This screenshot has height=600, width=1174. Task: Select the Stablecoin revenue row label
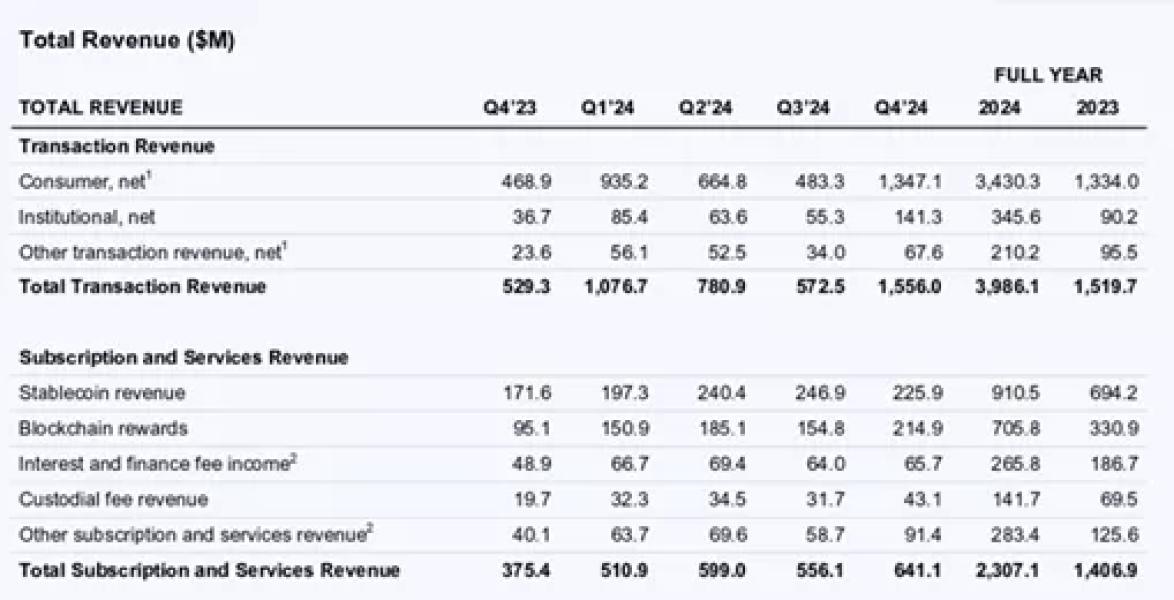click(x=102, y=393)
